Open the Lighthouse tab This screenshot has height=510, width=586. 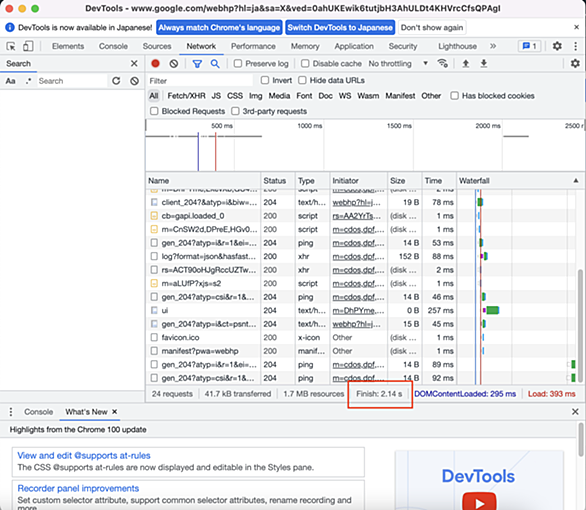click(457, 46)
